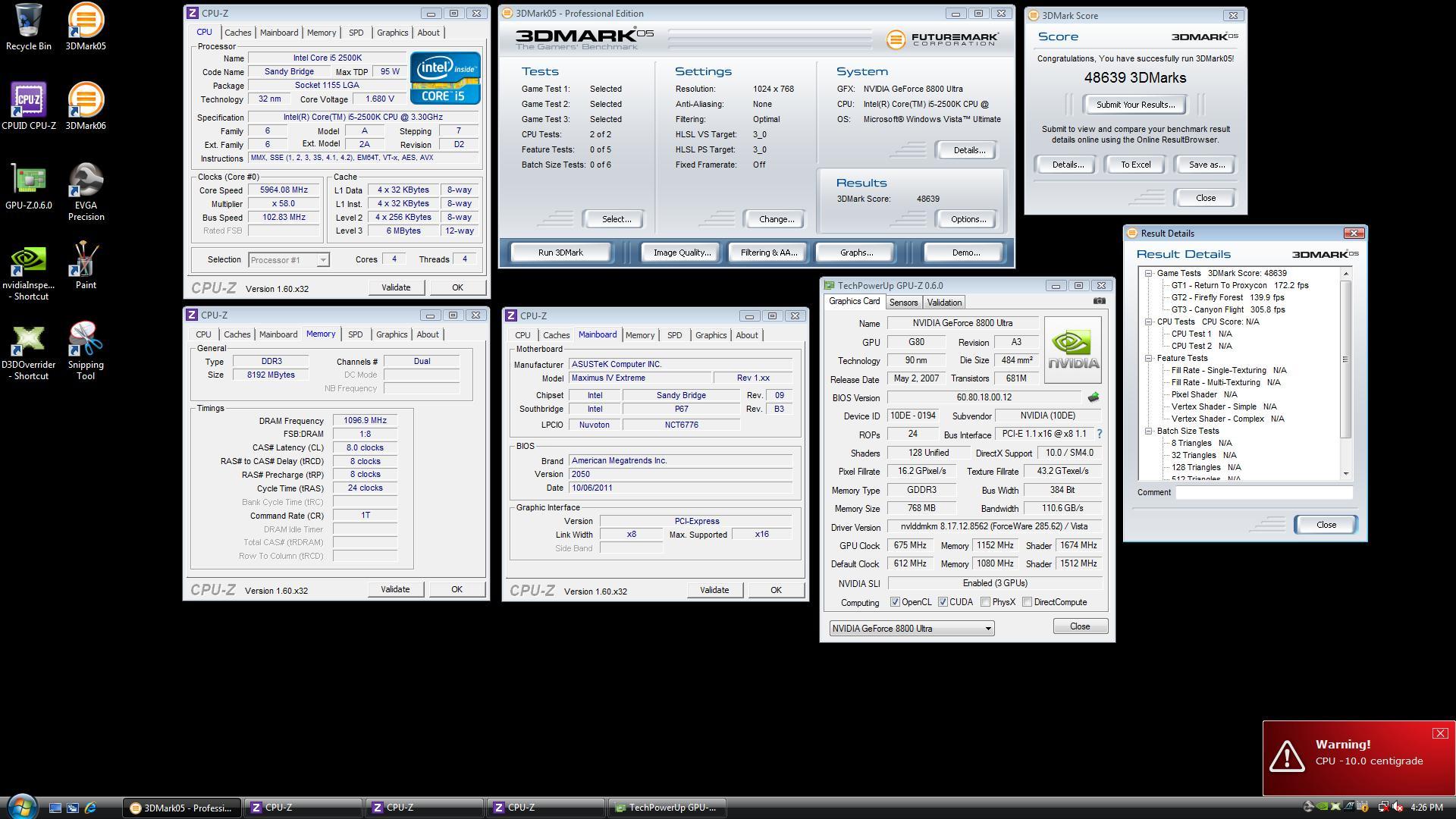Click To Excel in Score window
This screenshot has height=819, width=1456.
click(x=1135, y=165)
